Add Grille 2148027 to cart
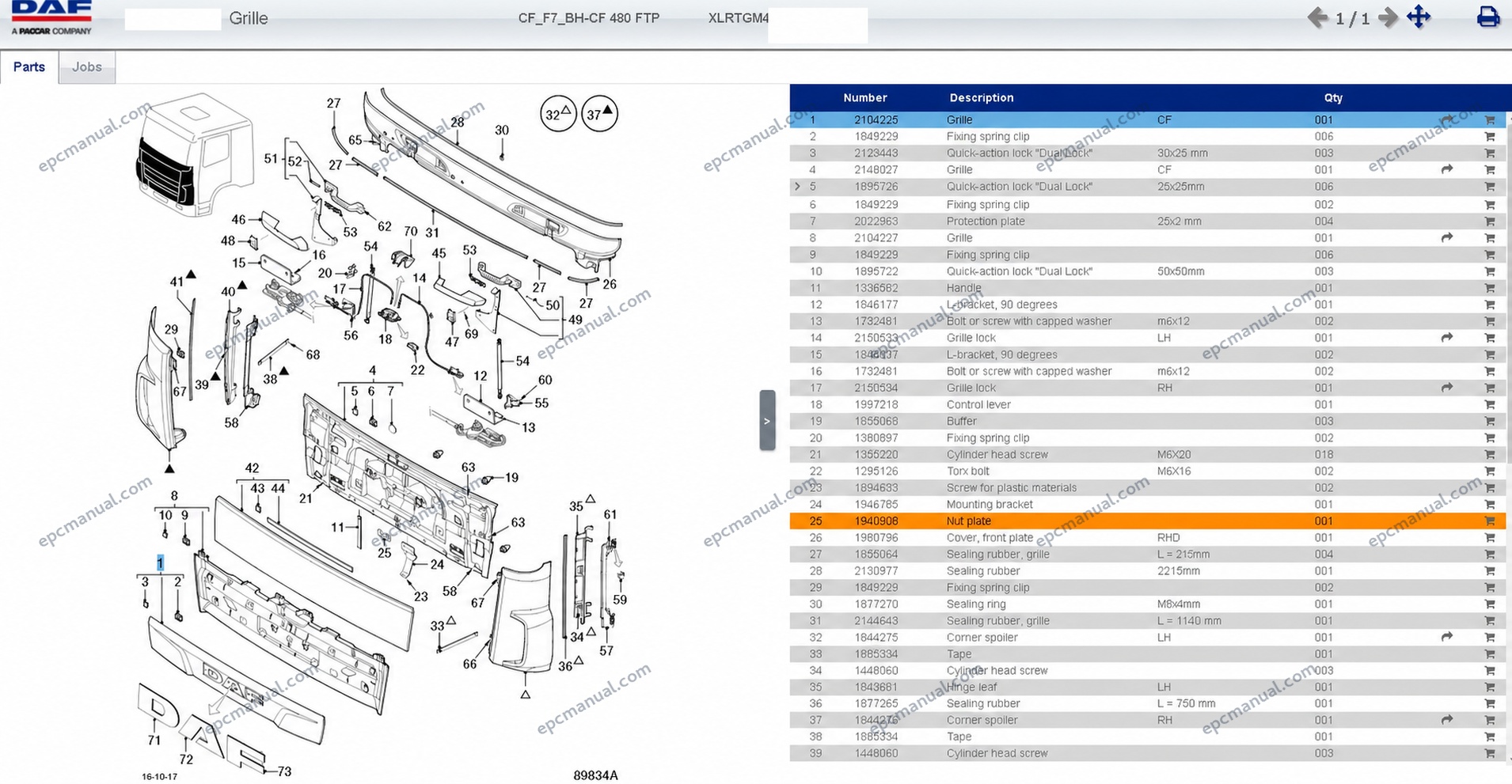This screenshot has height=784, width=1512. pos(1489,170)
